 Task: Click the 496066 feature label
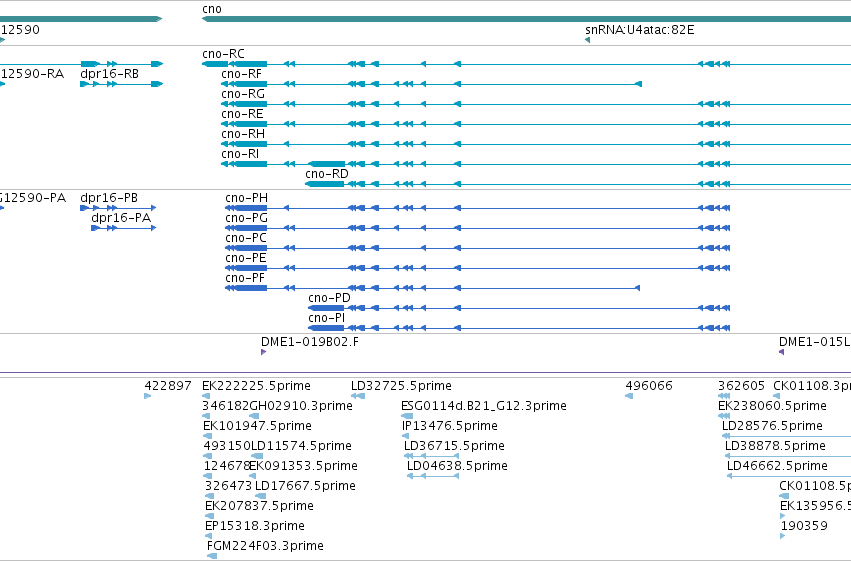click(649, 386)
